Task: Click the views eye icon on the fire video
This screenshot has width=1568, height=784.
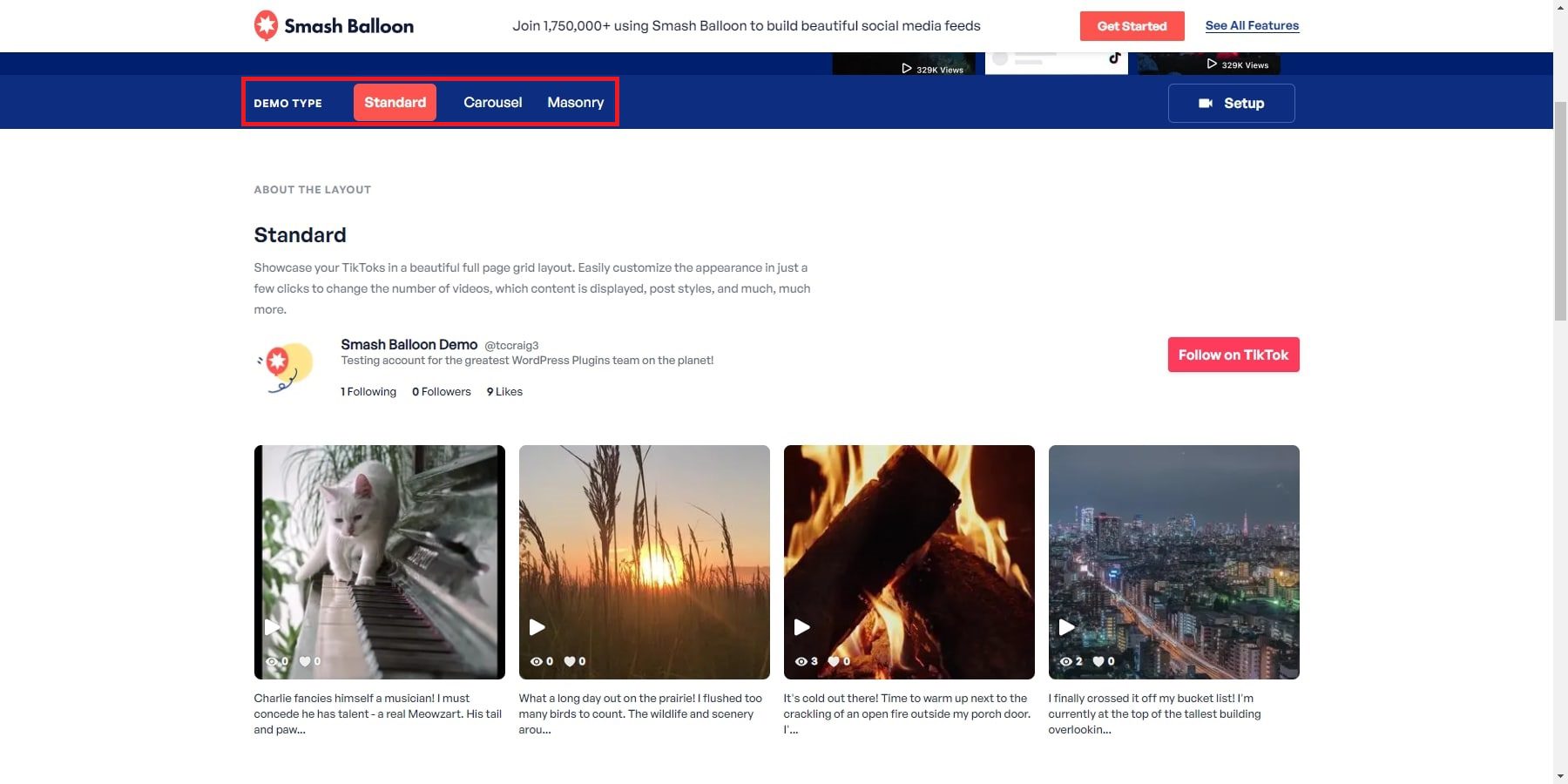Action: pyautogui.click(x=801, y=662)
